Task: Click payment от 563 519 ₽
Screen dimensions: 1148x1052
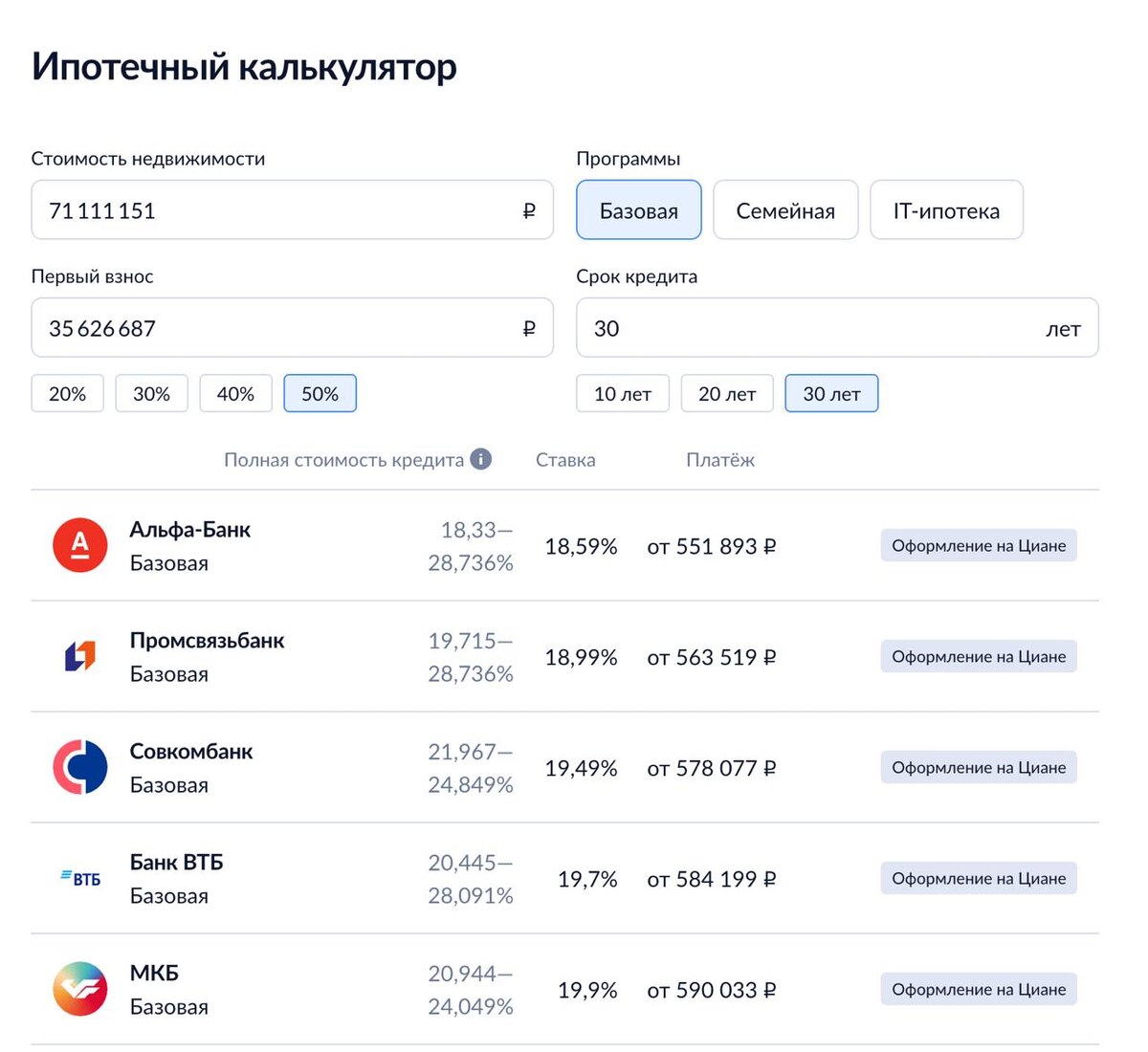Action: point(712,657)
